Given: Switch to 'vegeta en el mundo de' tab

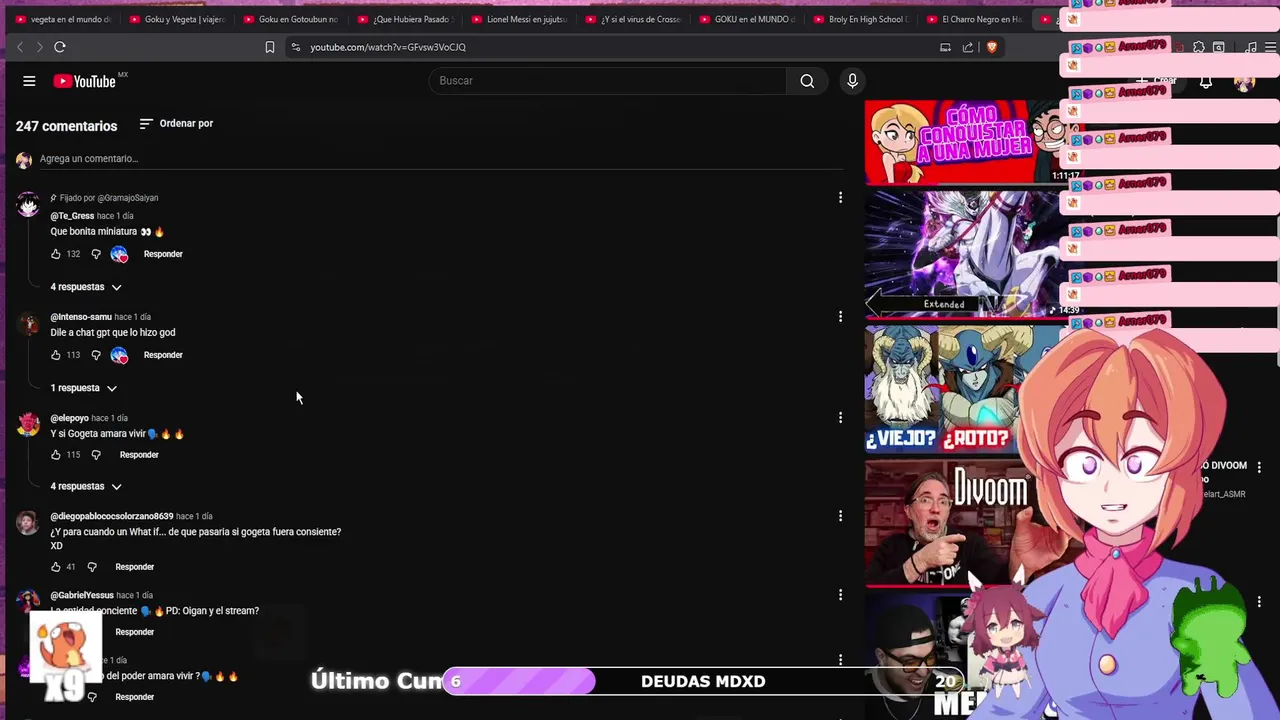Looking at the screenshot, I should pyautogui.click(x=65, y=19).
